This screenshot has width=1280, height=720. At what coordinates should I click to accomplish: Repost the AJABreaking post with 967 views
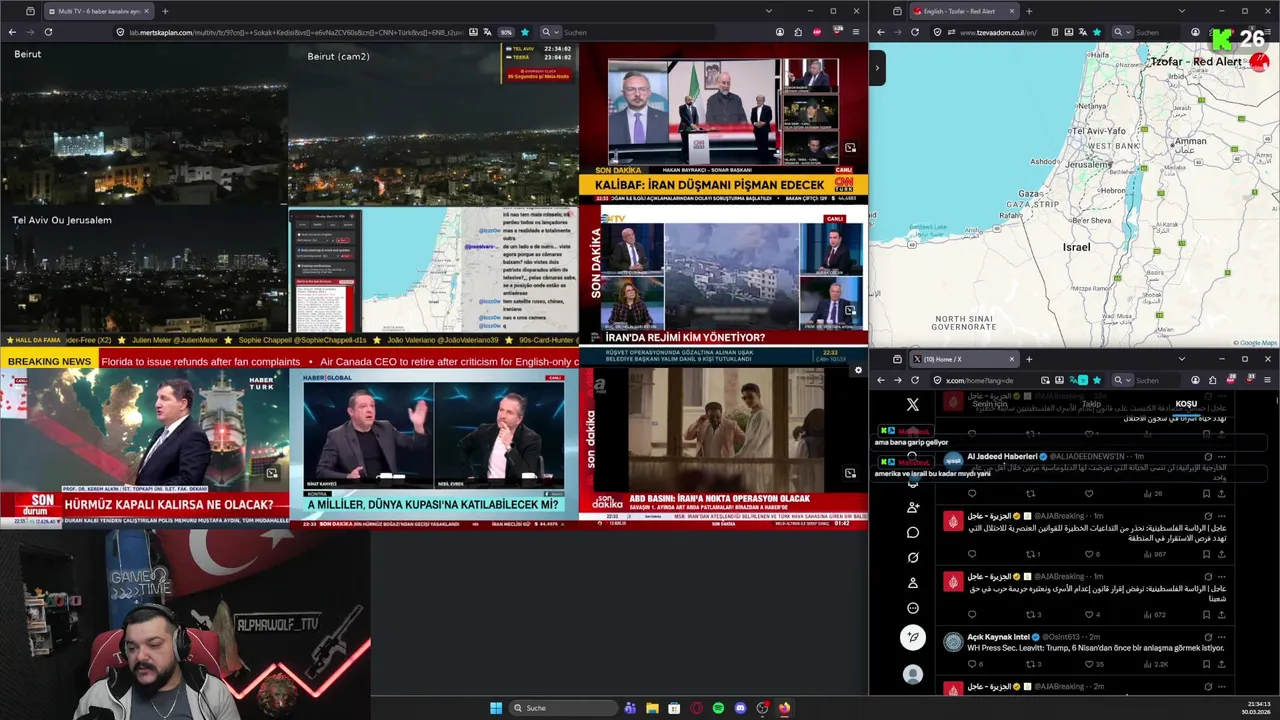(1031, 554)
